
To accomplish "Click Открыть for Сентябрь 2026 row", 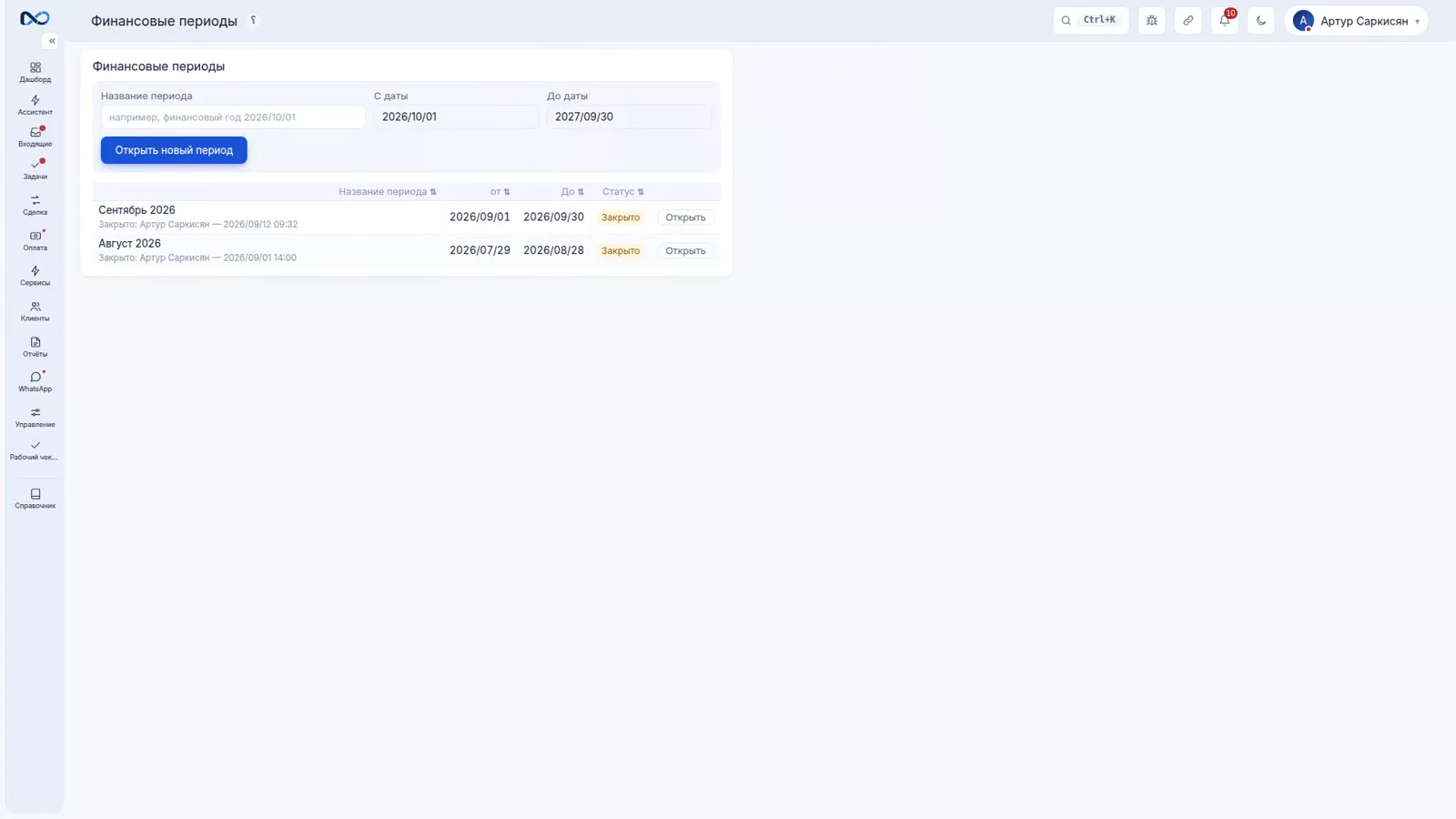I will tap(685, 217).
